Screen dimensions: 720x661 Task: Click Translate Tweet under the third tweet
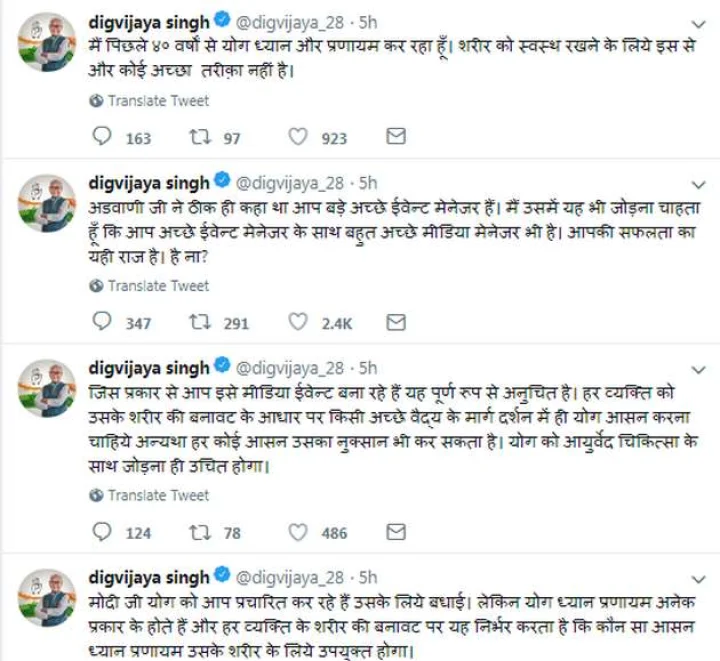click(158, 496)
